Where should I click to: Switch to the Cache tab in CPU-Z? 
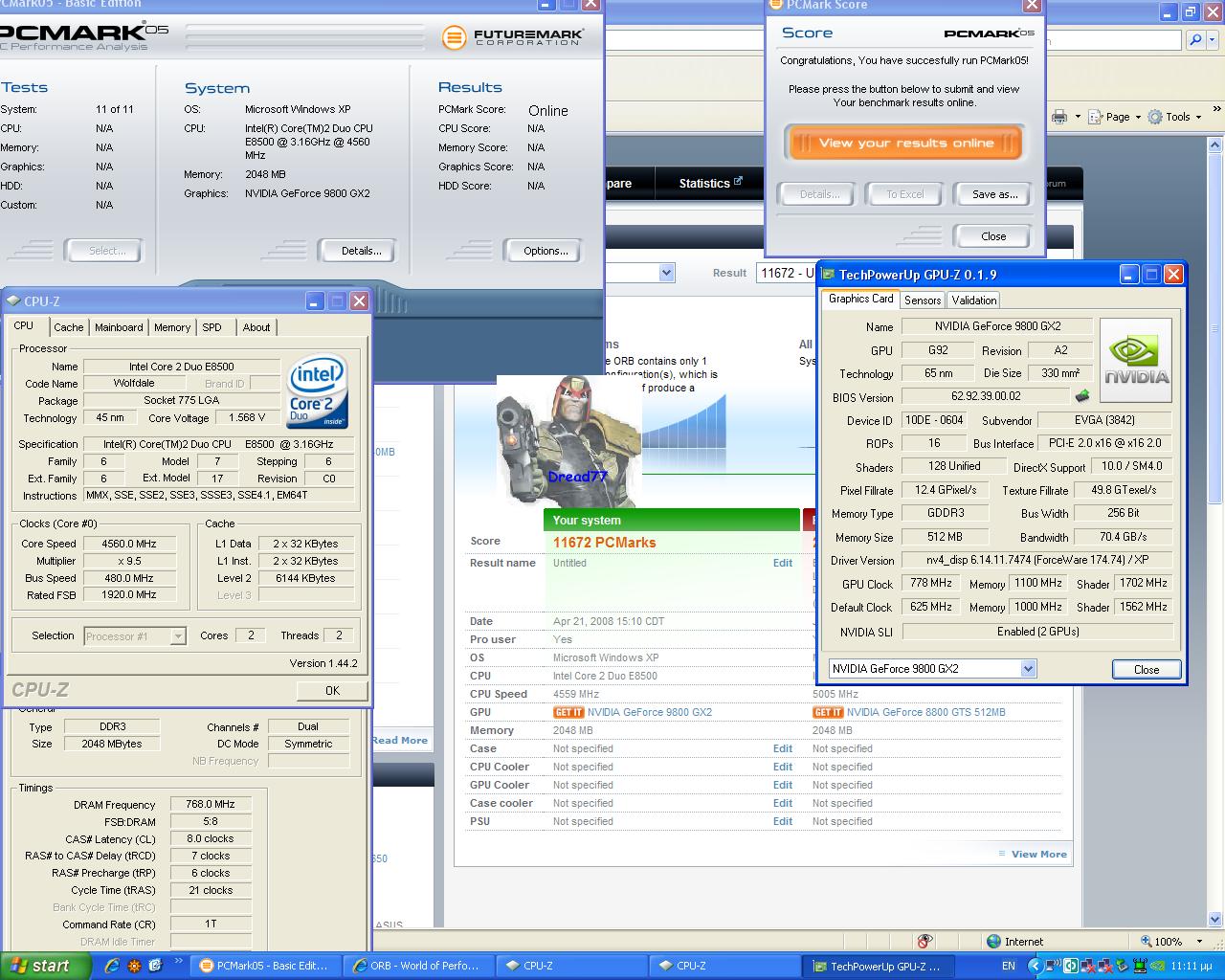pyautogui.click(x=68, y=327)
